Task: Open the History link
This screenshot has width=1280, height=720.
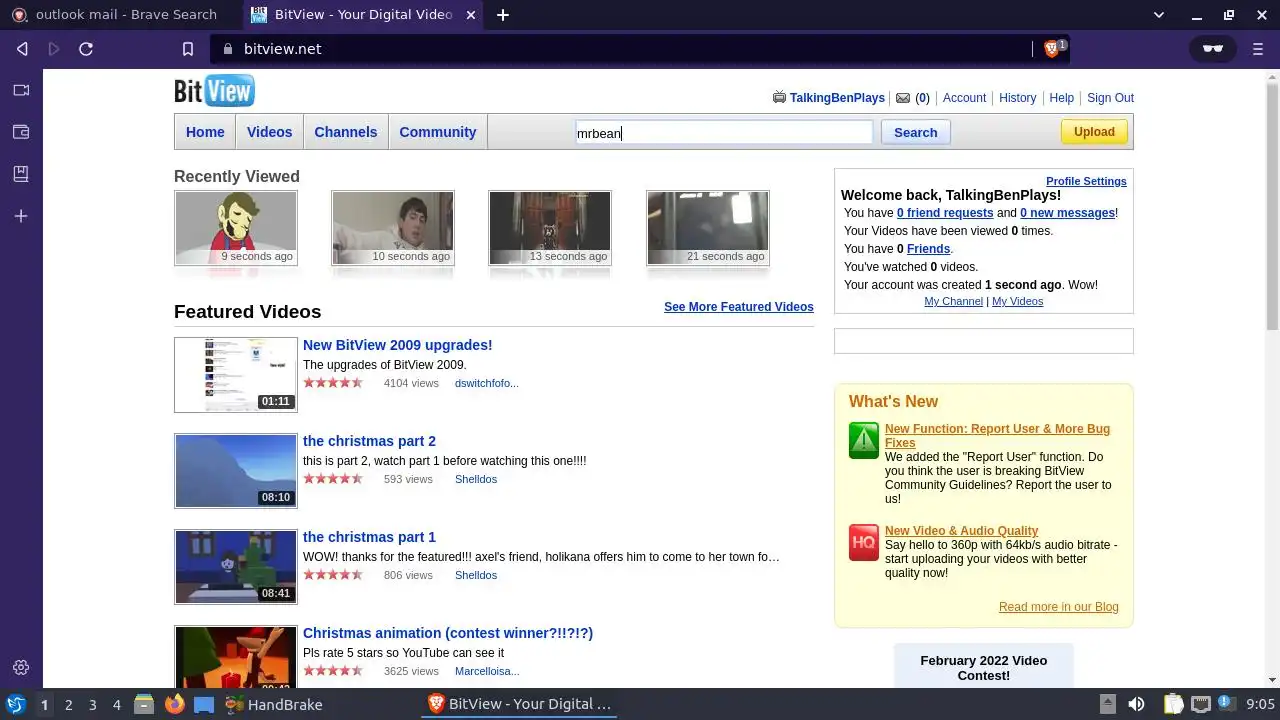Action: [1017, 98]
